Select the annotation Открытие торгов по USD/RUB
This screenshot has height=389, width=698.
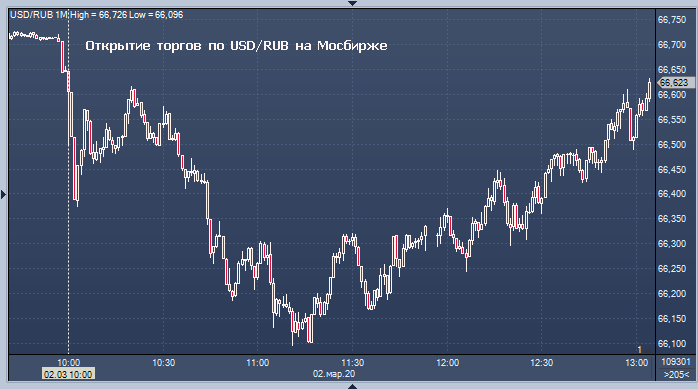pyautogui.click(x=236, y=46)
